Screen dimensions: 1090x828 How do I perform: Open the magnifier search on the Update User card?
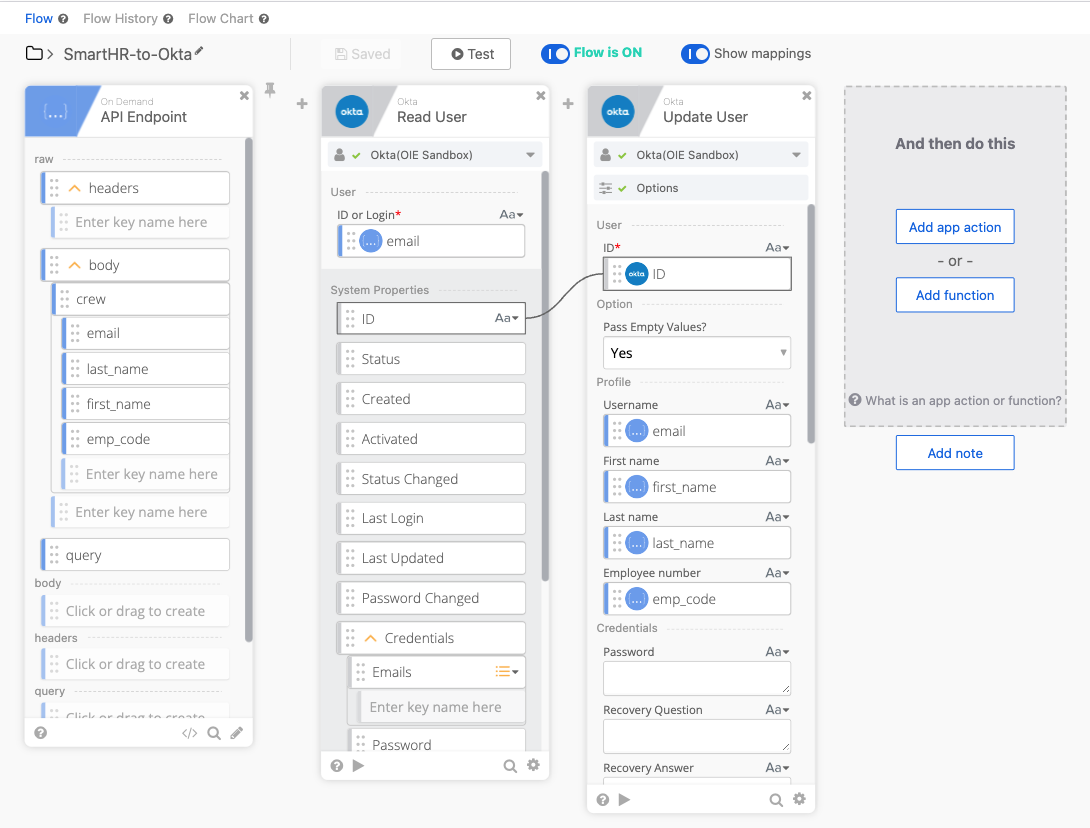(776, 799)
